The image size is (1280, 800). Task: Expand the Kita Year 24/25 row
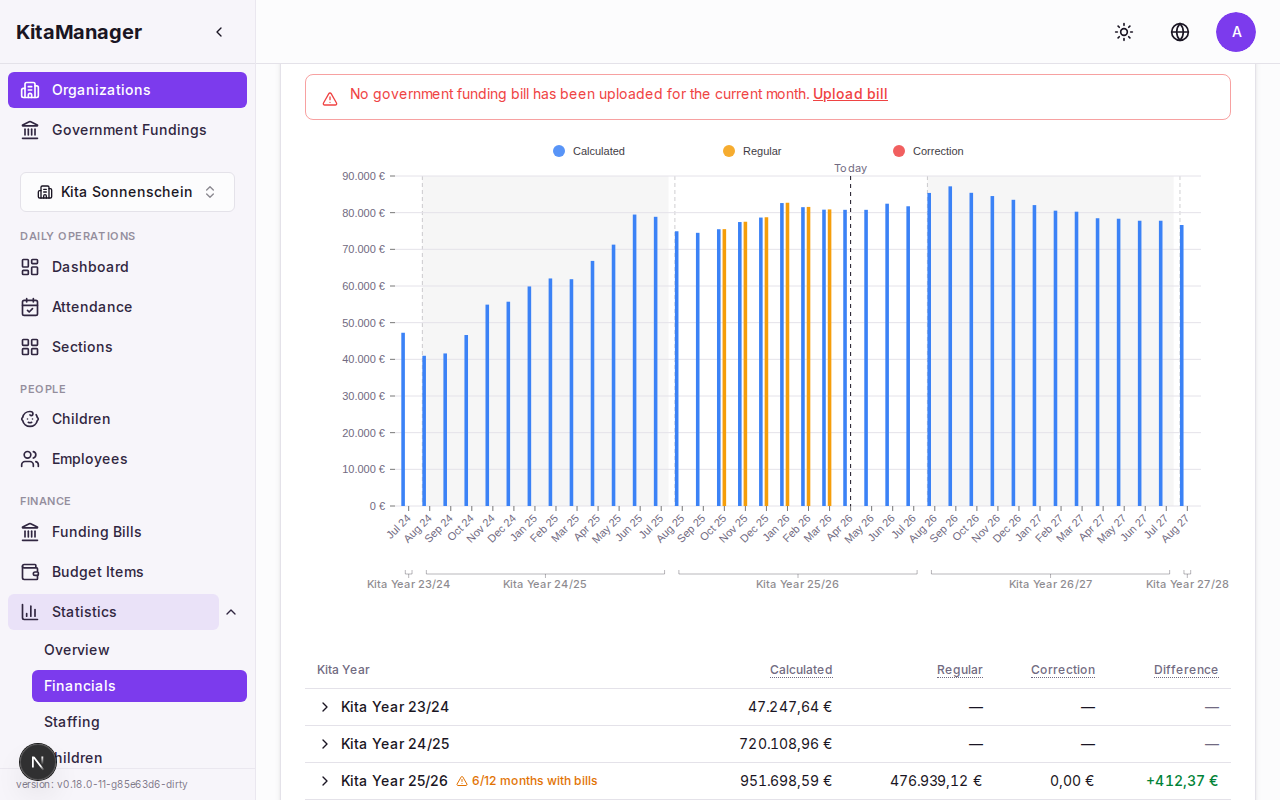(324, 744)
